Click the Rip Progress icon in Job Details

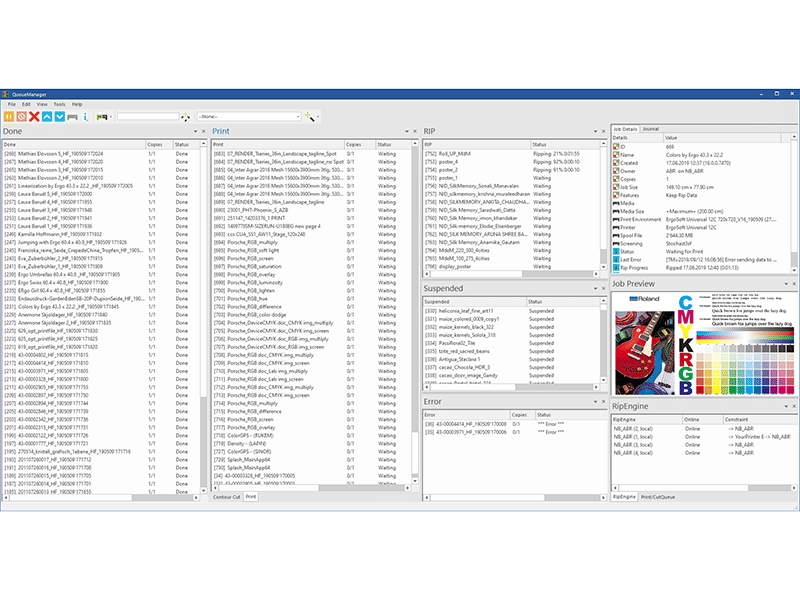(616, 267)
